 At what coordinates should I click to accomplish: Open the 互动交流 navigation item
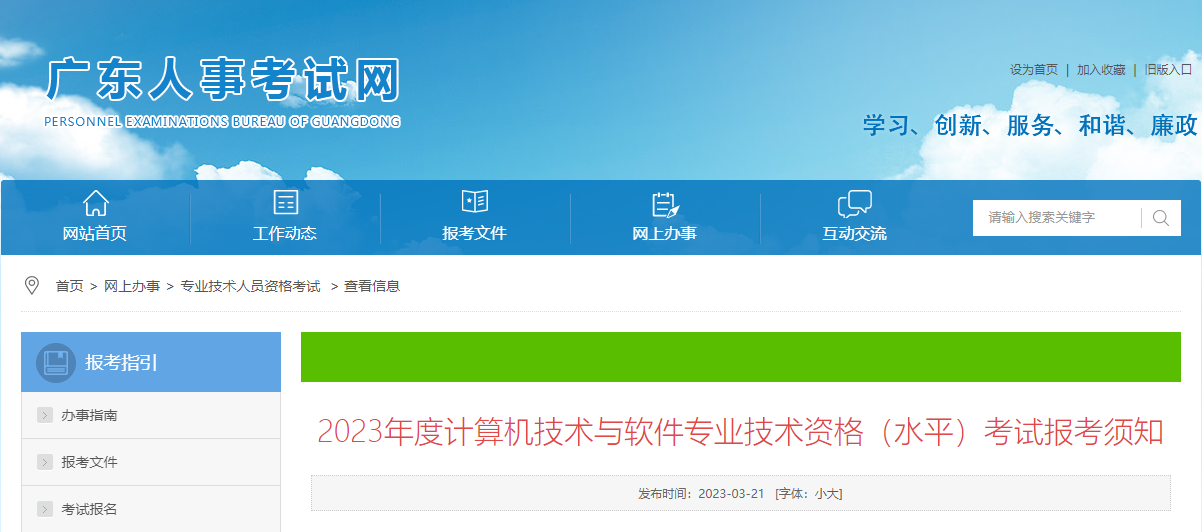(x=855, y=233)
